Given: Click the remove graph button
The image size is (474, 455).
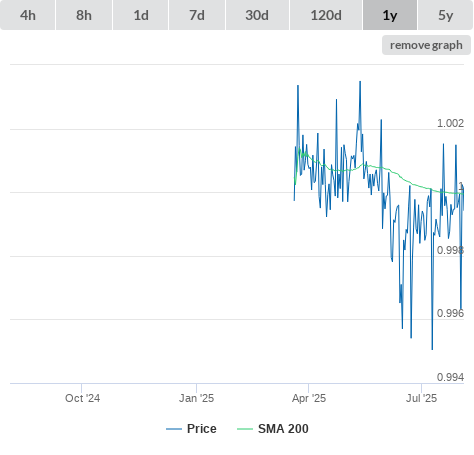Looking at the screenshot, I should coord(426,45).
